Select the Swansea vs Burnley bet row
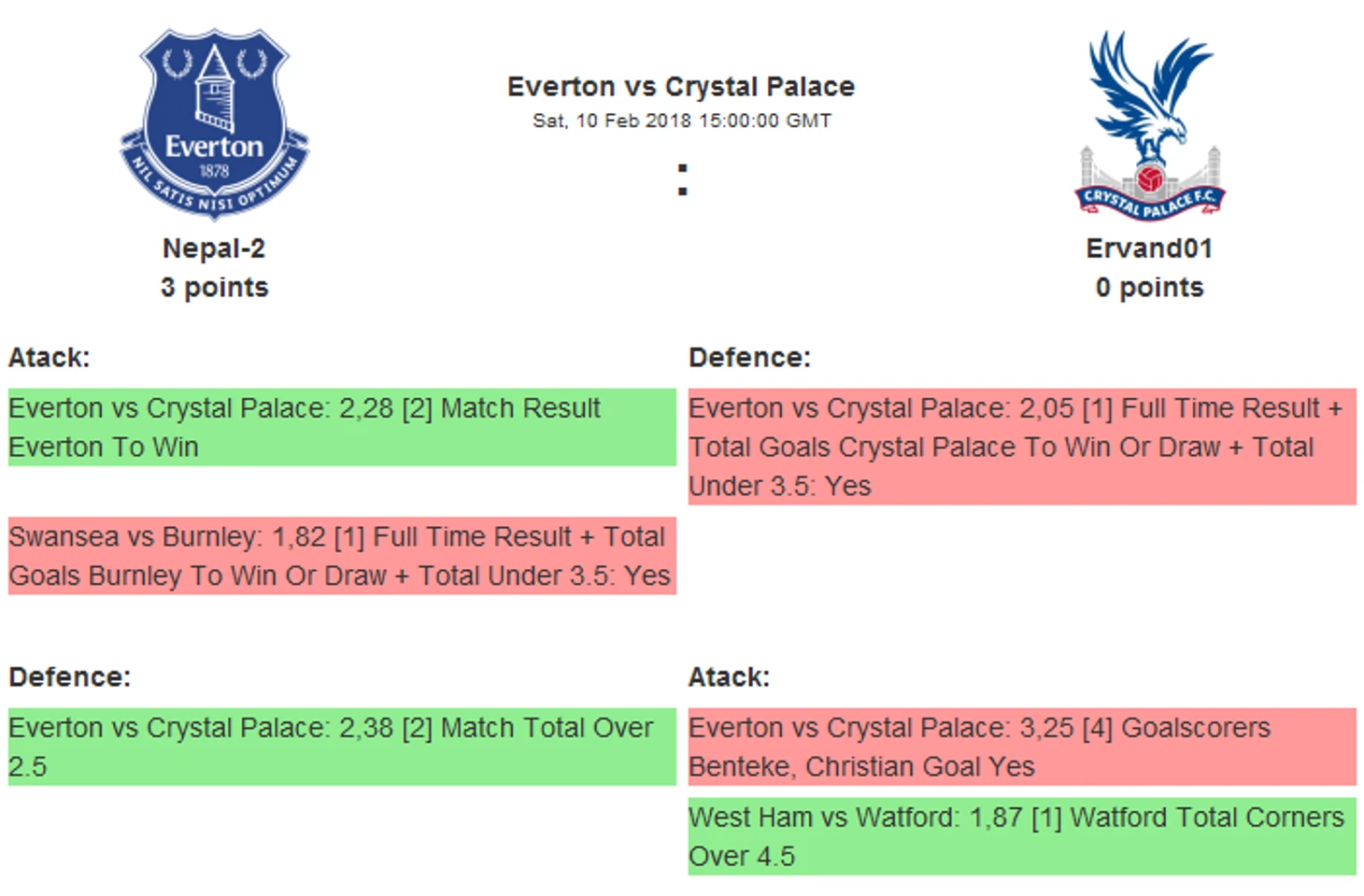This screenshot has width=1364, height=896. coord(341,556)
